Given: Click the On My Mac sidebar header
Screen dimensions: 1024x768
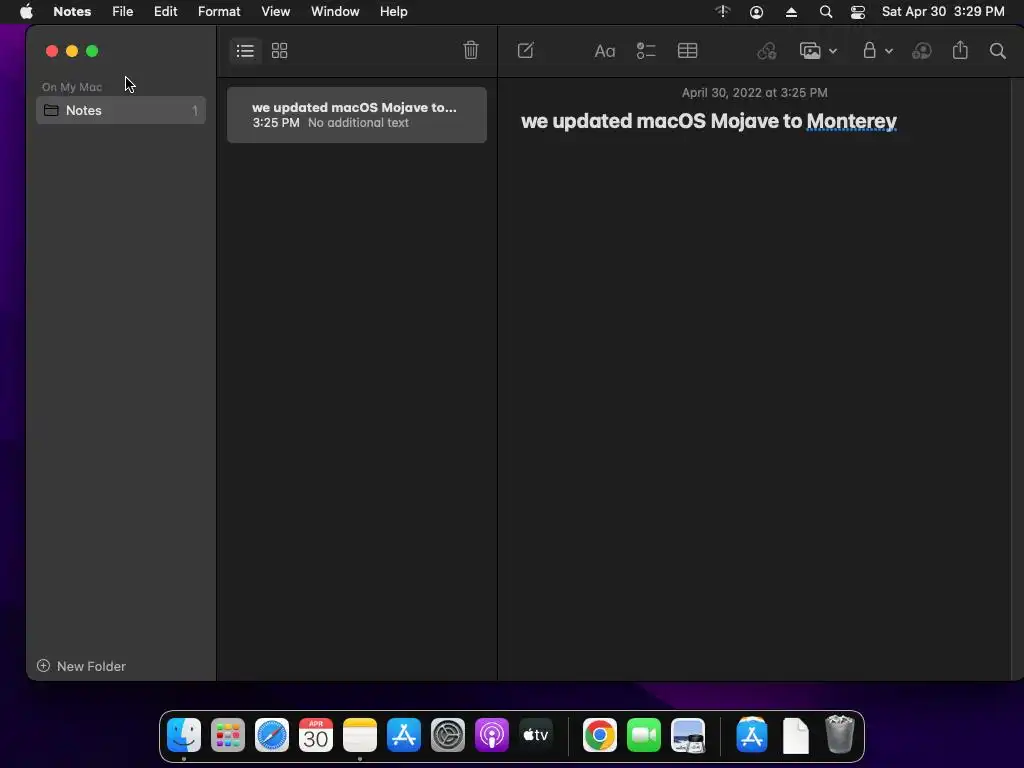Looking at the screenshot, I should tap(72, 87).
